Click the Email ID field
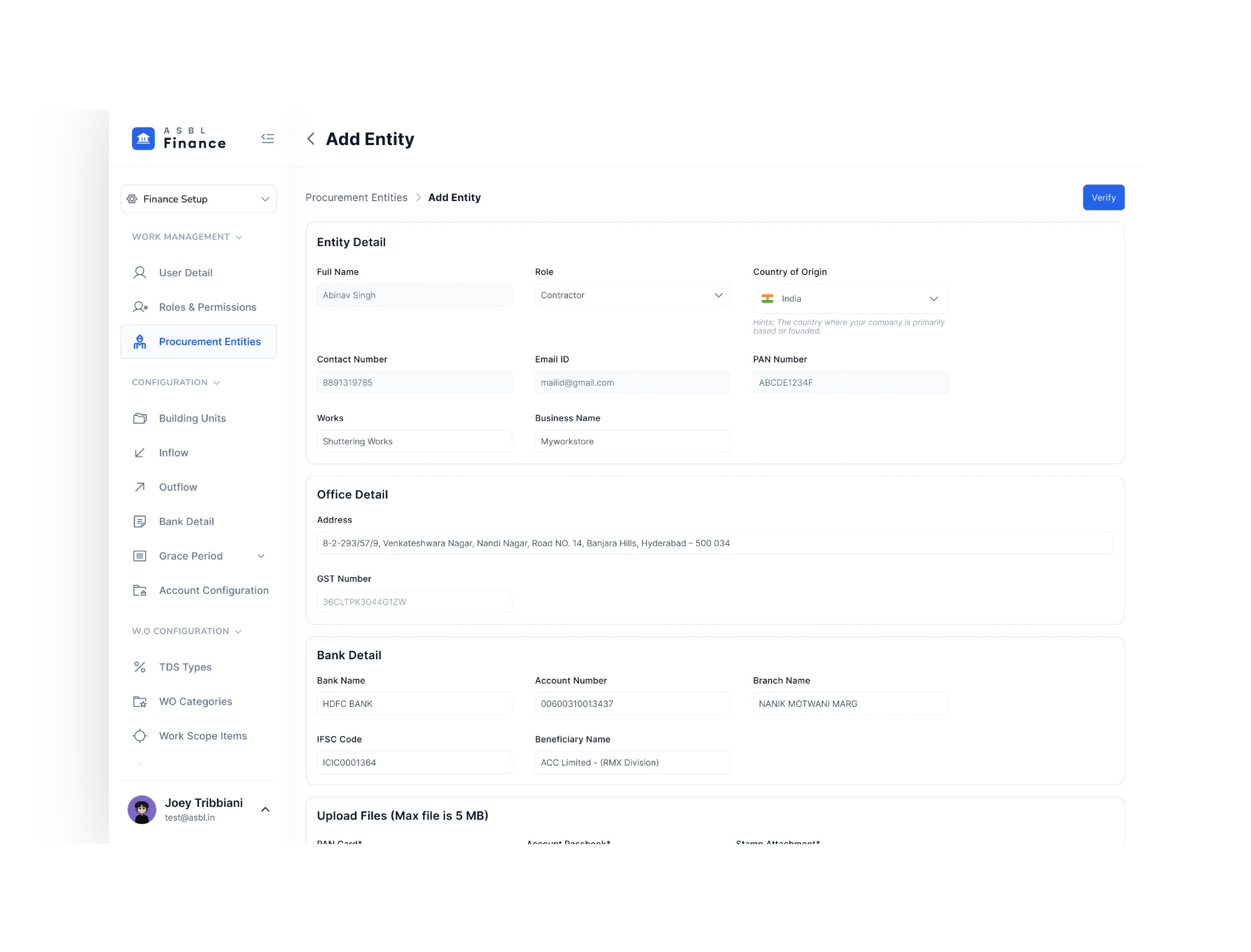The height and width of the screenshot is (952, 1251). click(x=632, y=382)
